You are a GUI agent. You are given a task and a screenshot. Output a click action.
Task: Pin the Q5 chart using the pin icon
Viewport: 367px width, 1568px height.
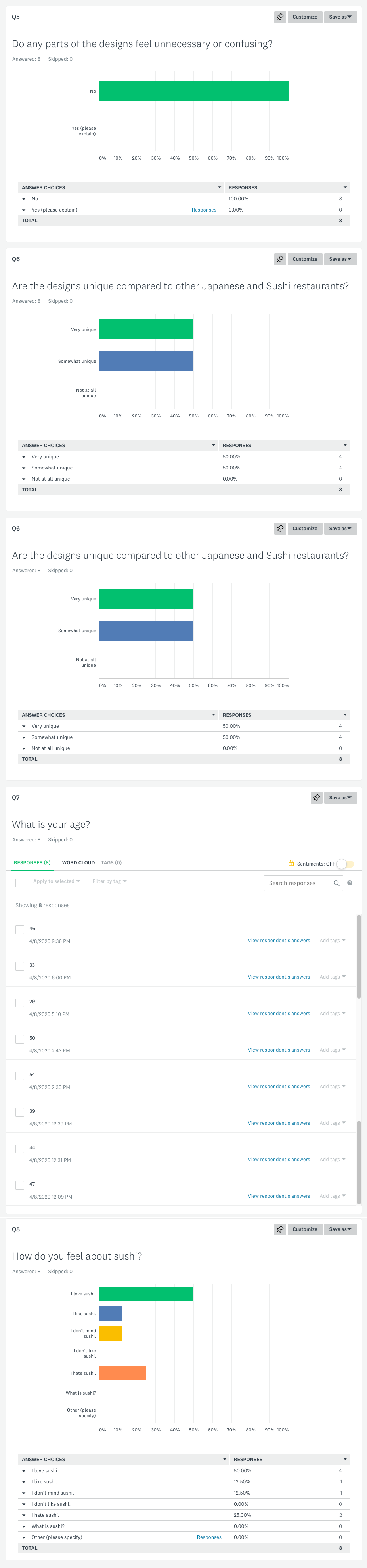click(279, 17)
